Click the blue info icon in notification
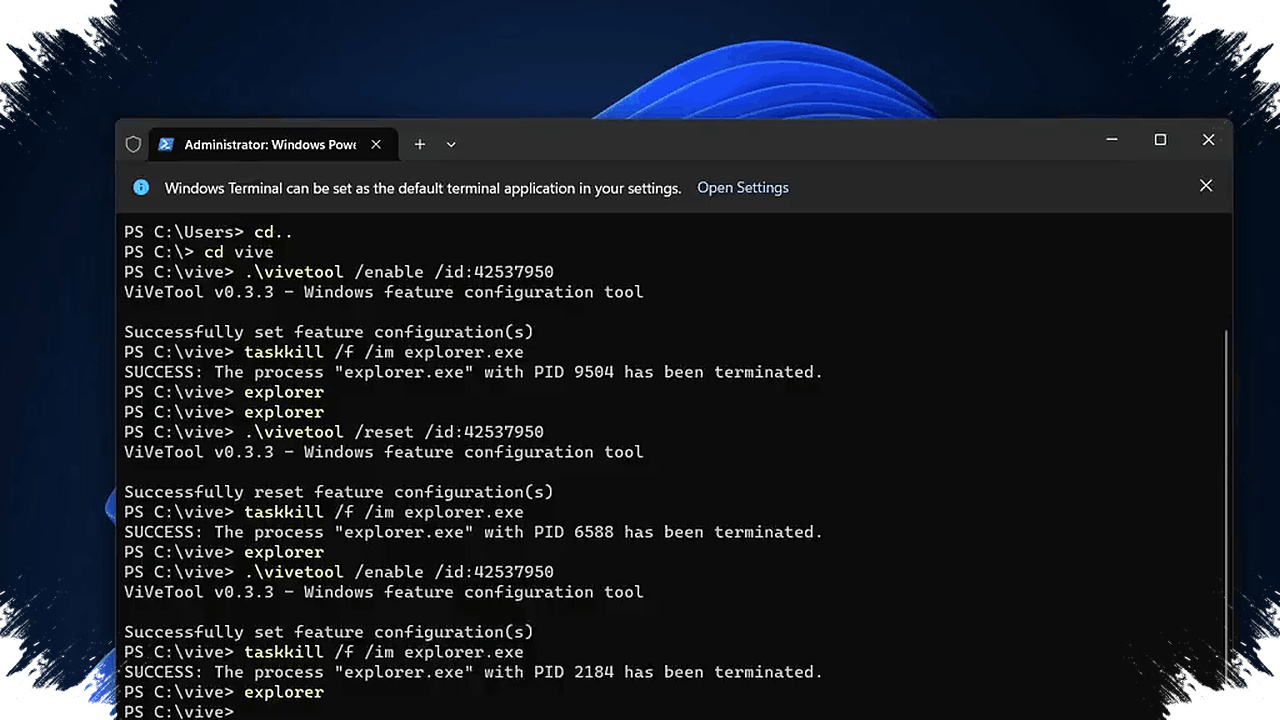The height and width of the screenshot is (720, 1280). pyautogui.click(x=141, y=187)
